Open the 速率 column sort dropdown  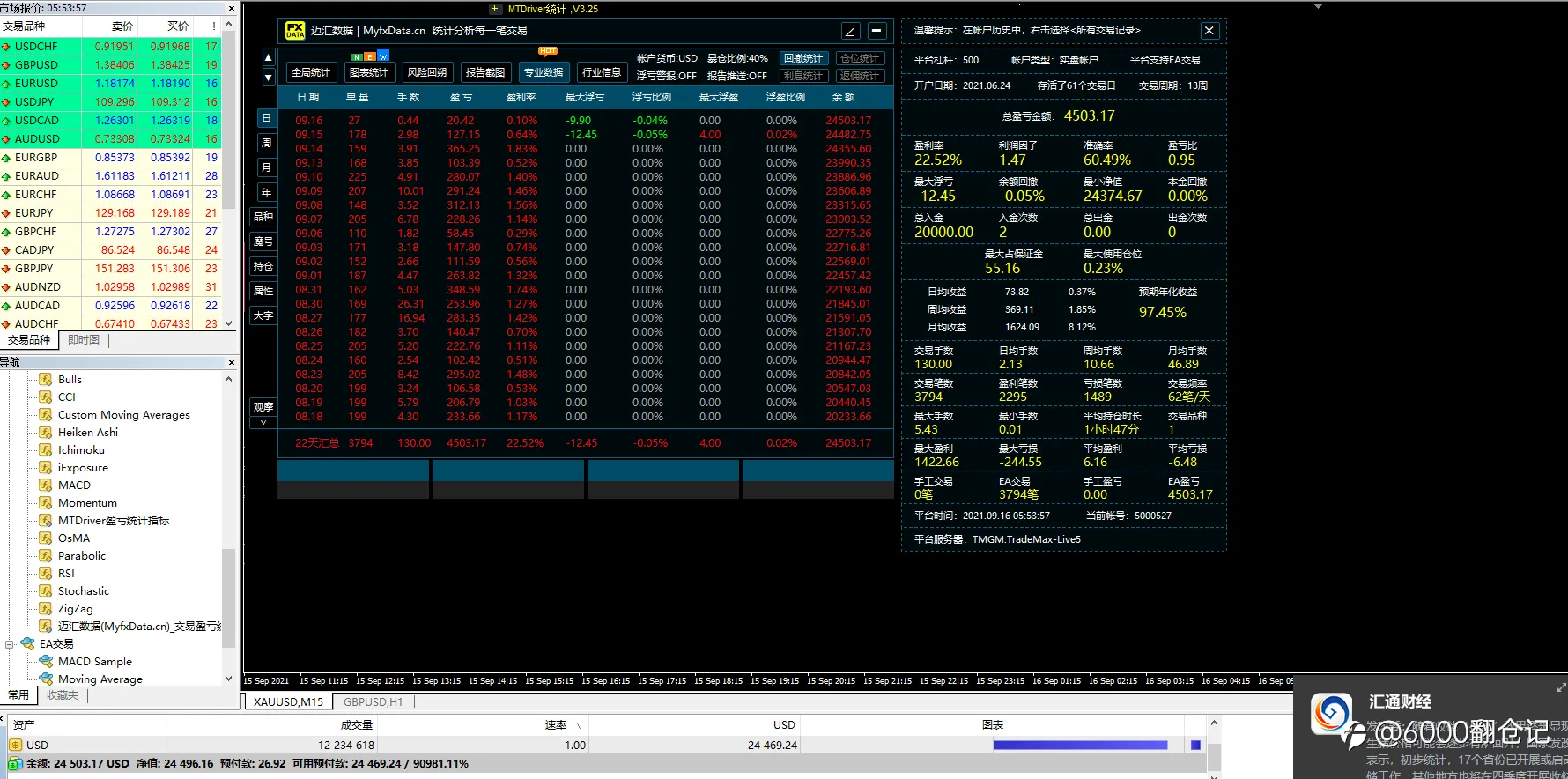(580, 725)
